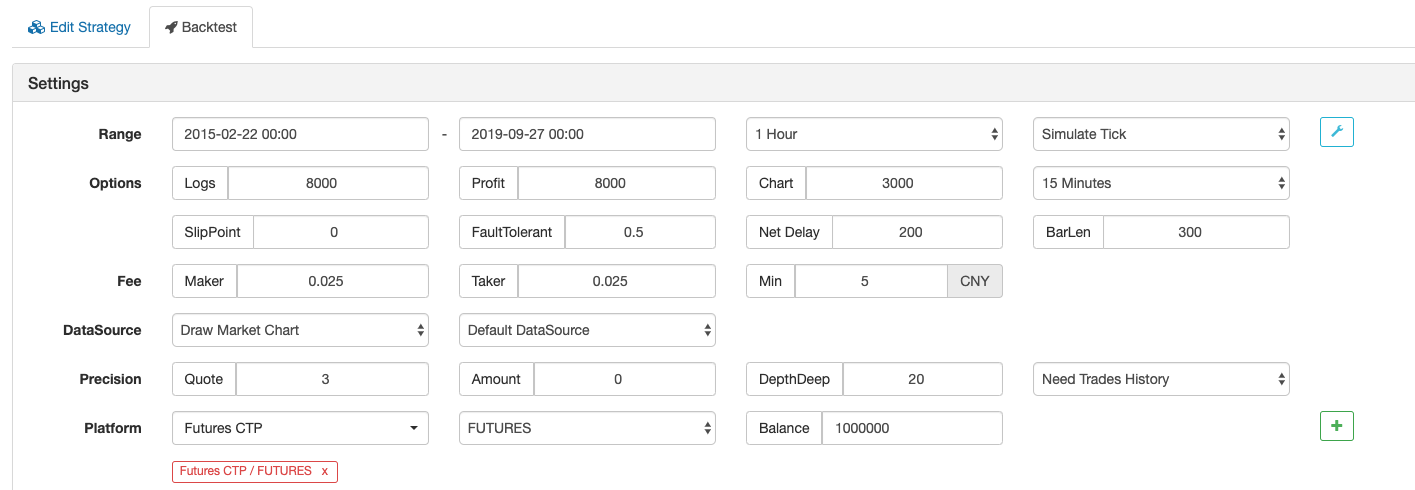This screenshot has height=490, width=1415.
Task: Click the end date field 2019-09-27
Action: tap(587, 134)
